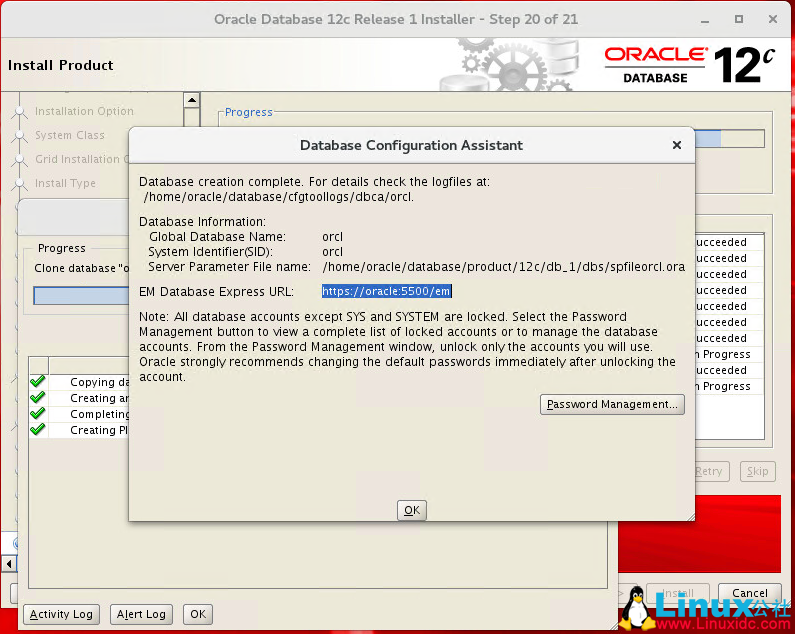Minimize the Oracle installer window
The width and height of the screenshot is (795, 634).
click(705, 20)
